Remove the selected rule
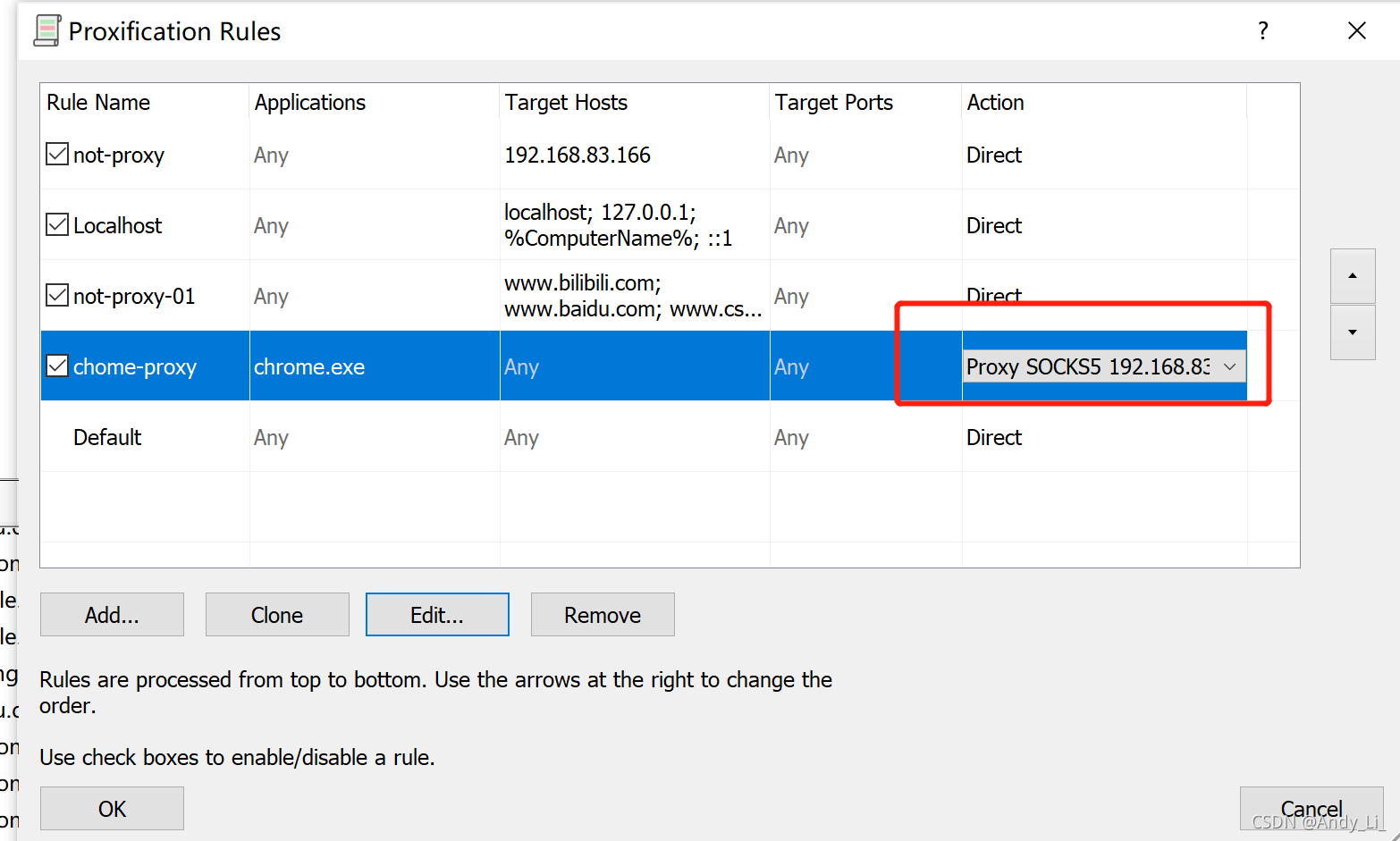 (602, 614)
